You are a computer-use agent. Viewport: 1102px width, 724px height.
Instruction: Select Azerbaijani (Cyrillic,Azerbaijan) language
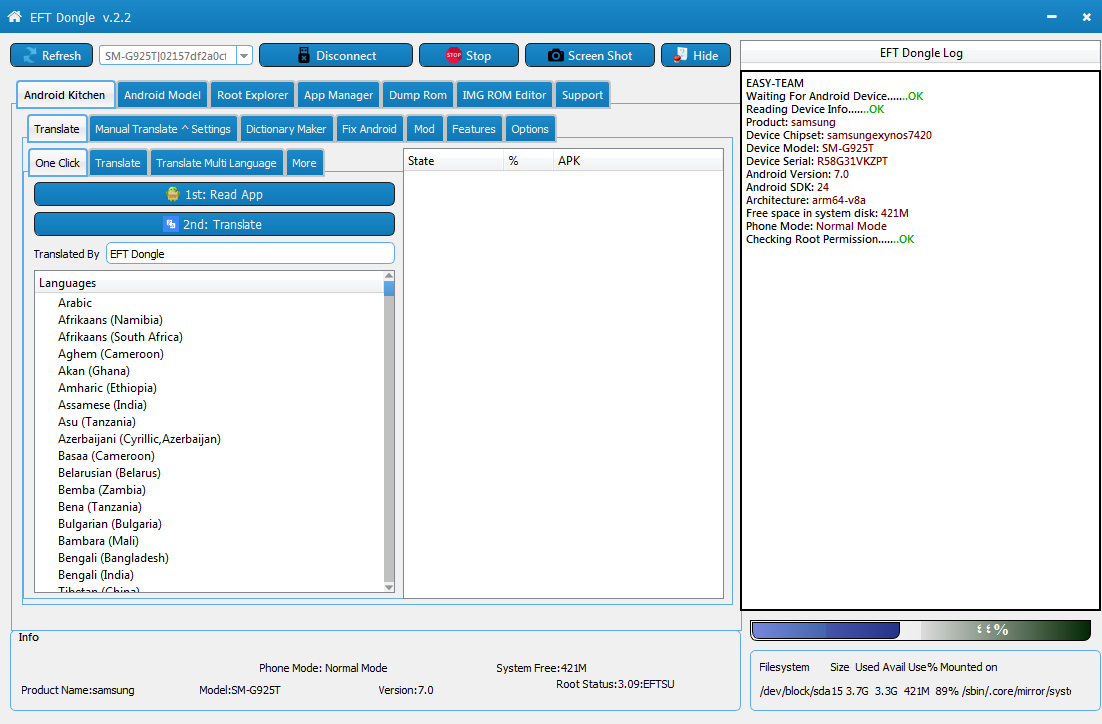(139, 439)
